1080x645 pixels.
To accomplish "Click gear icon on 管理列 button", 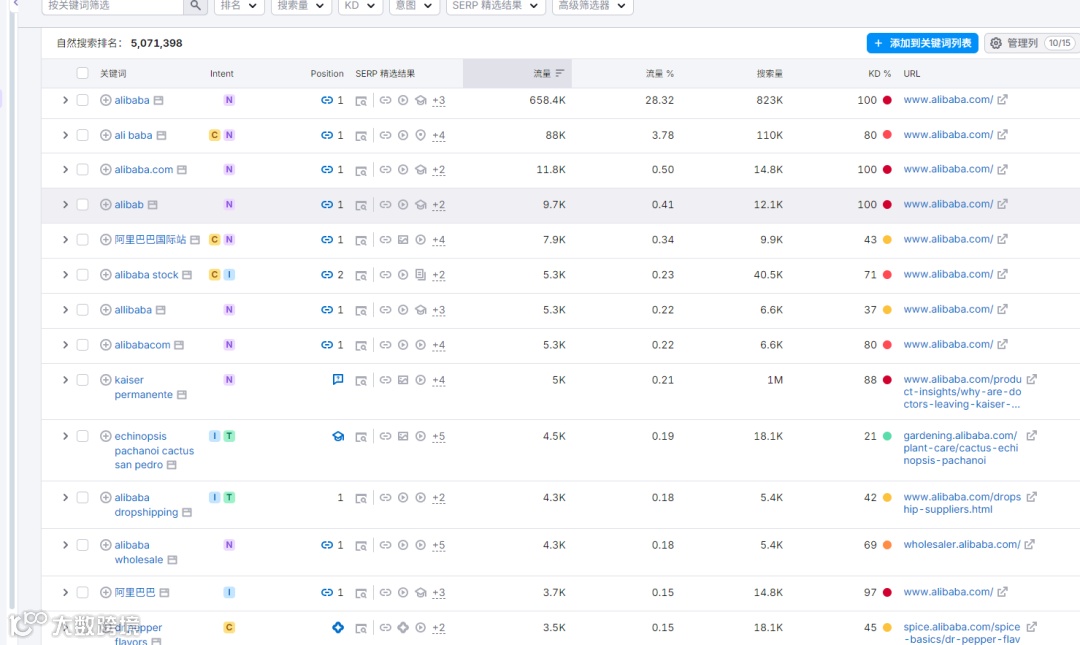I will (x=996, y=43).
